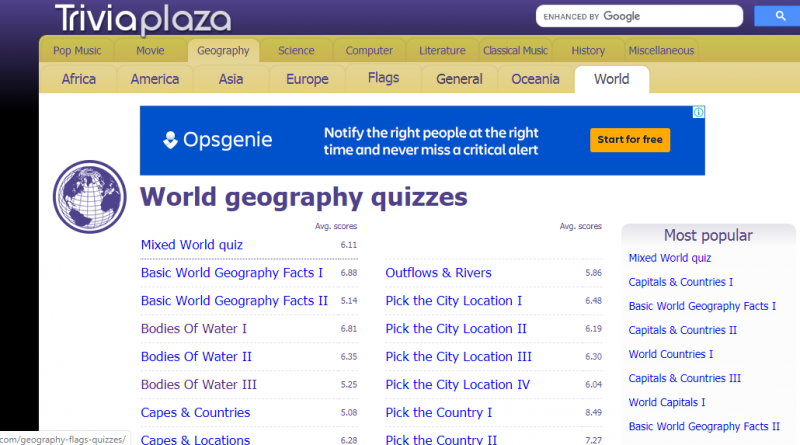Click the Start for free ad button

point(630,140)
